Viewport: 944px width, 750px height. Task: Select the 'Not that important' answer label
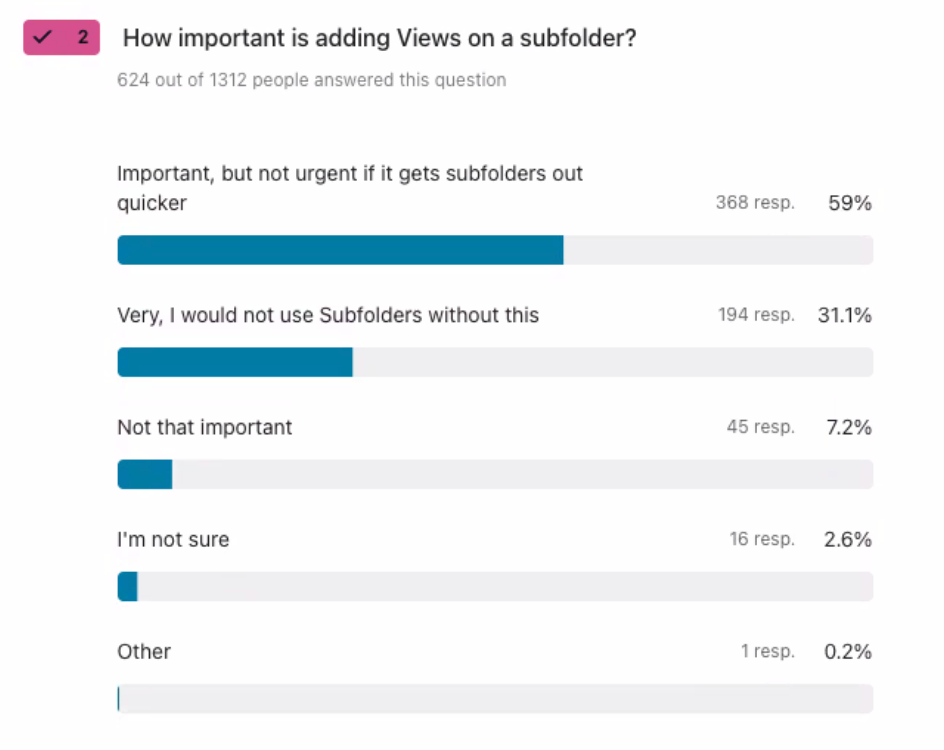(x=205, y=427)
